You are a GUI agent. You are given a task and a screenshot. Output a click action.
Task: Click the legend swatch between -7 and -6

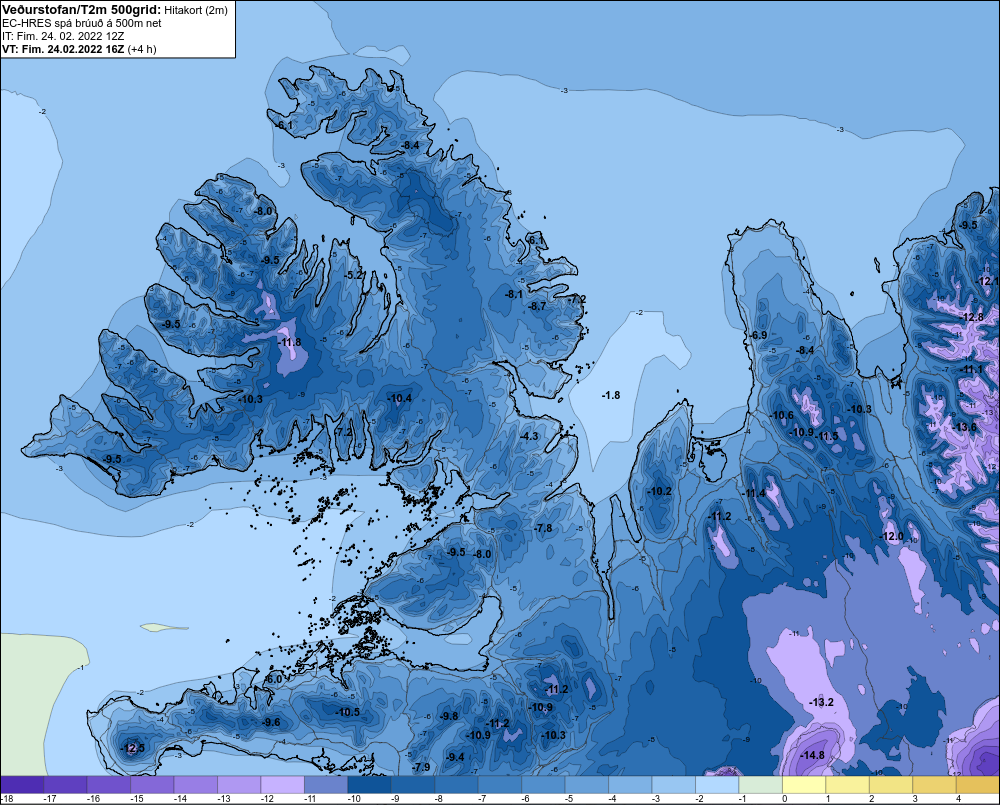(499, 784)
